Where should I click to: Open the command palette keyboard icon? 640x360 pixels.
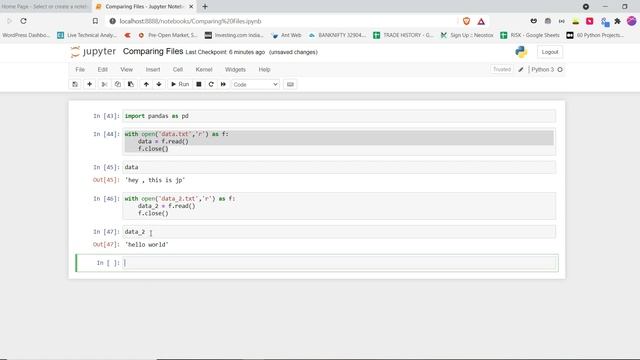pyautogui.click(x=290, y=84)
